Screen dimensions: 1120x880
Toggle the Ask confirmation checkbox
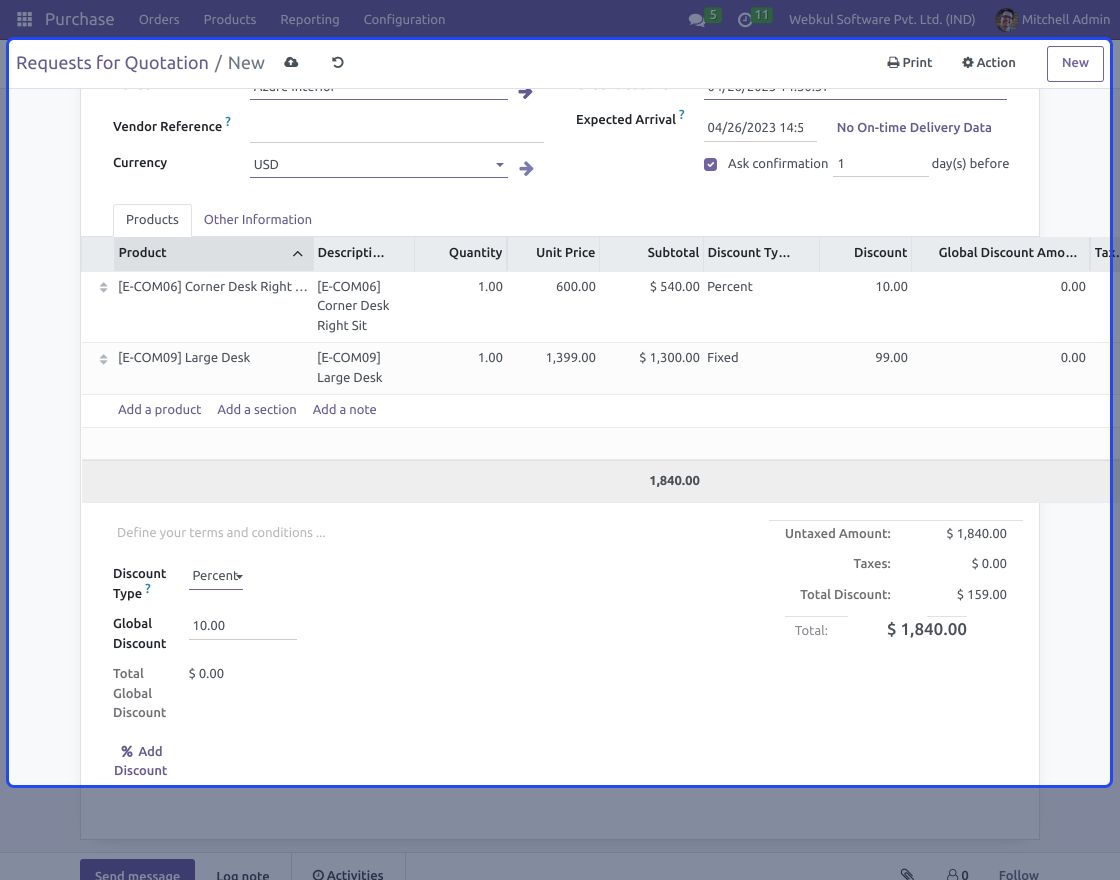[x=710, y=164]
